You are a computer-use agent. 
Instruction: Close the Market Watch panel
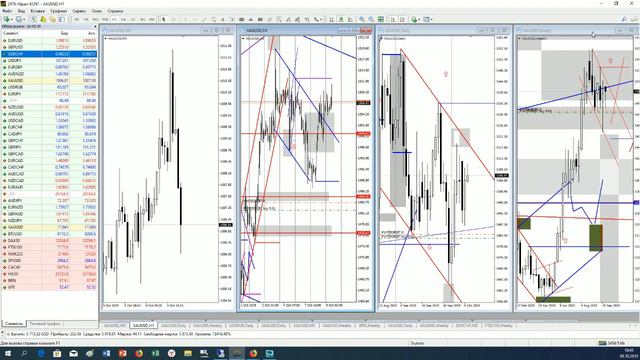[96, 26]
